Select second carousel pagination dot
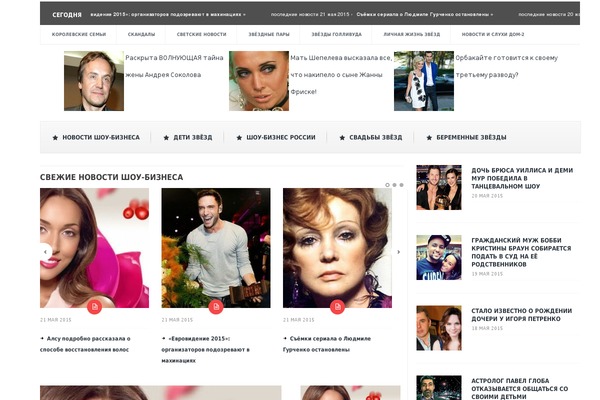 395,185
